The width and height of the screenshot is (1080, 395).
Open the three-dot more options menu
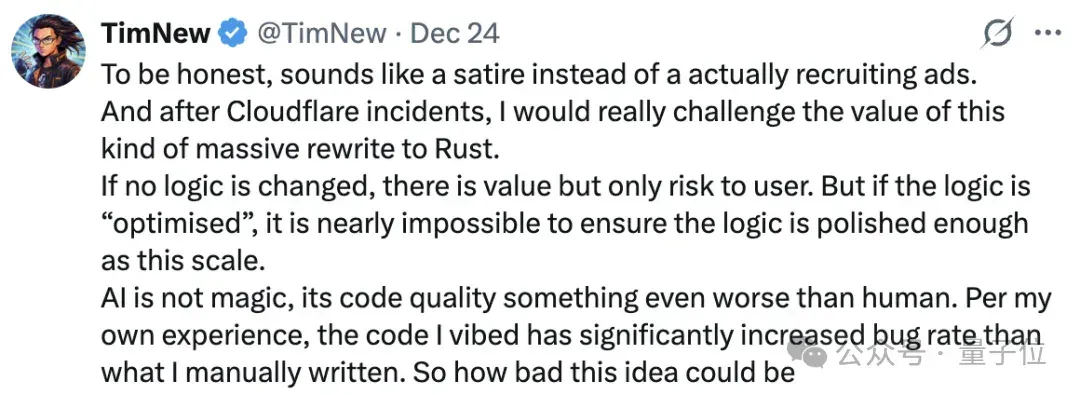(1048, 32)
